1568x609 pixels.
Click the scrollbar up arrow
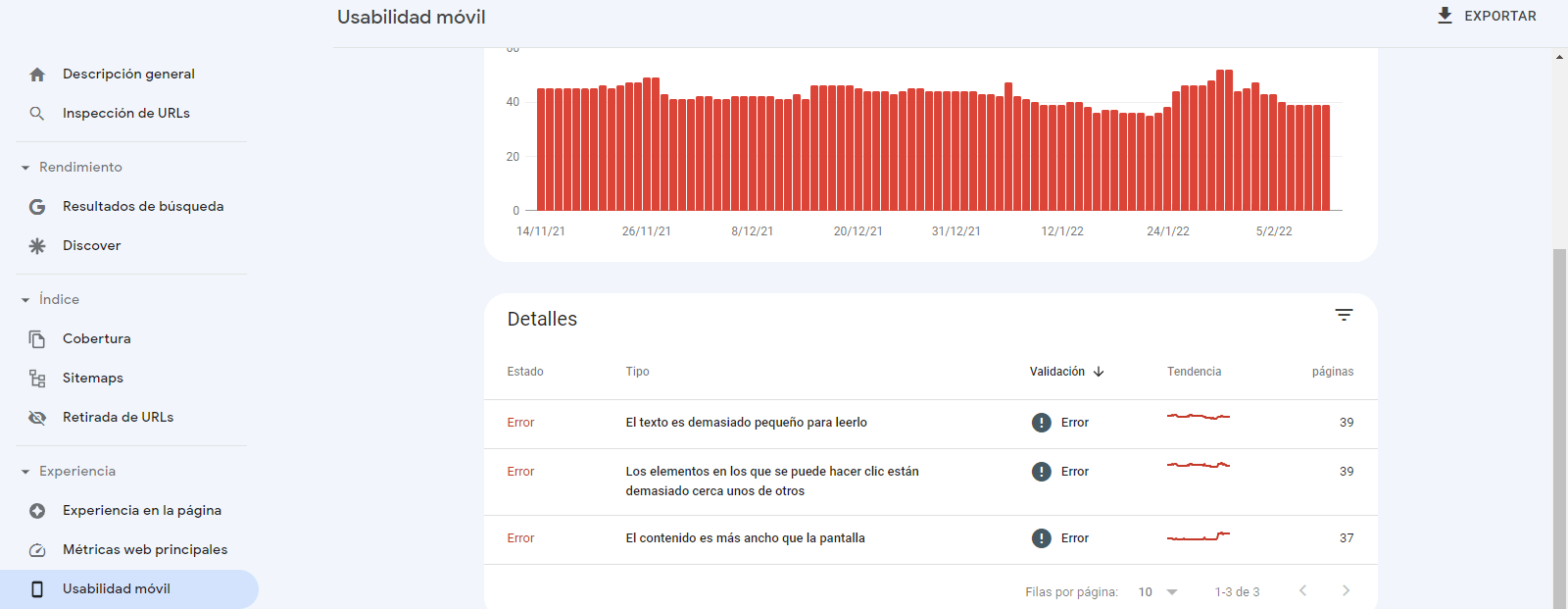(1559, 57)
